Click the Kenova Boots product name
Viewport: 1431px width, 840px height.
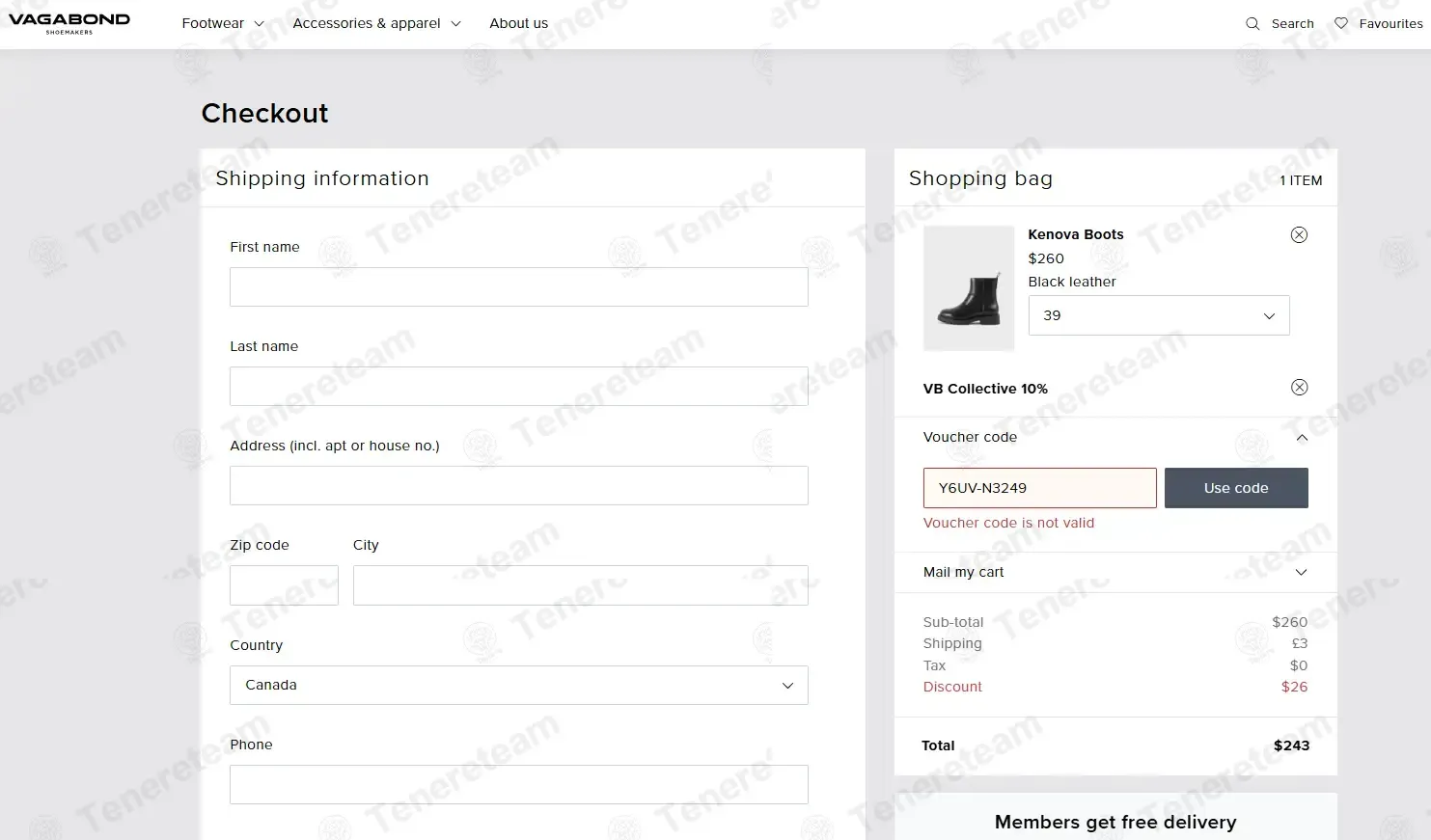1076,234
